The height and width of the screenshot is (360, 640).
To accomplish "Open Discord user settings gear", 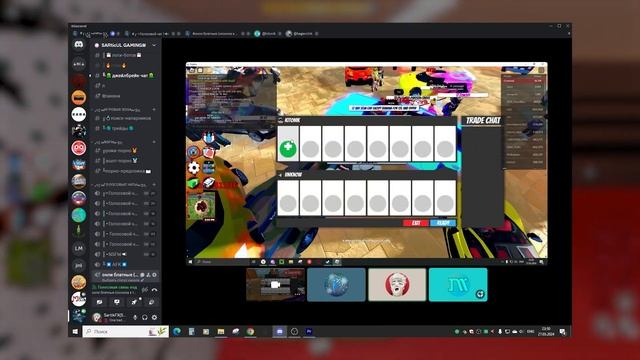I will pos(154,318).
